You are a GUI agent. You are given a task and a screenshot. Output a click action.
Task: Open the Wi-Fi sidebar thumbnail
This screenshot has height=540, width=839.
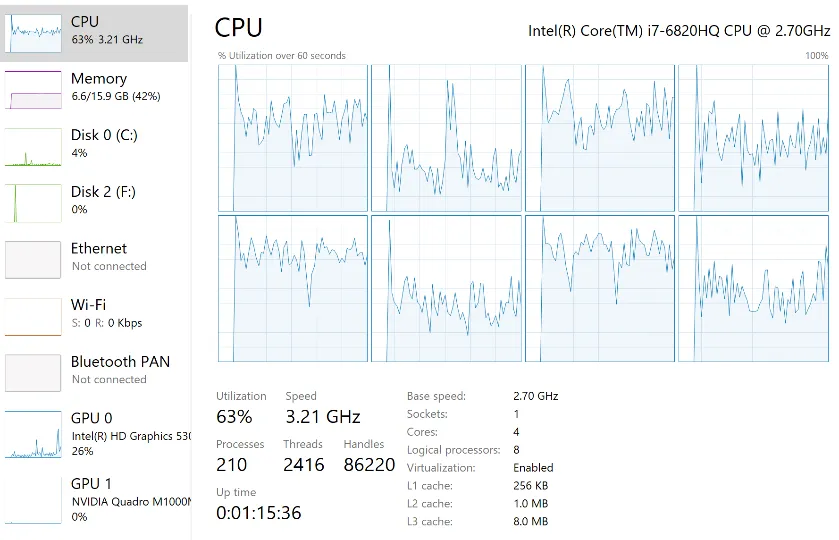(x=33, y=316)
